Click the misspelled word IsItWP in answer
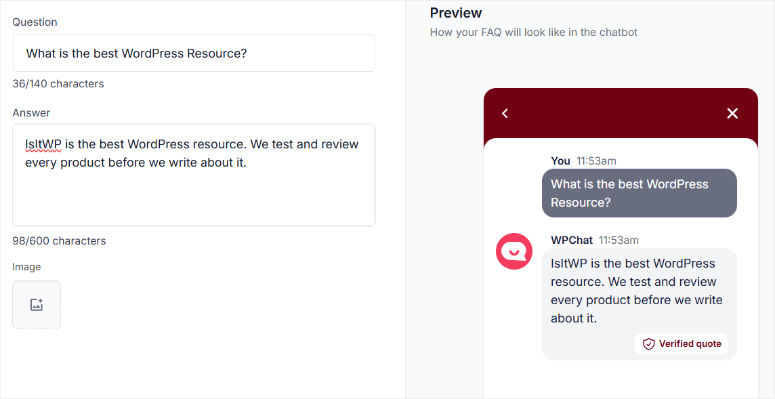 [43, 144]
